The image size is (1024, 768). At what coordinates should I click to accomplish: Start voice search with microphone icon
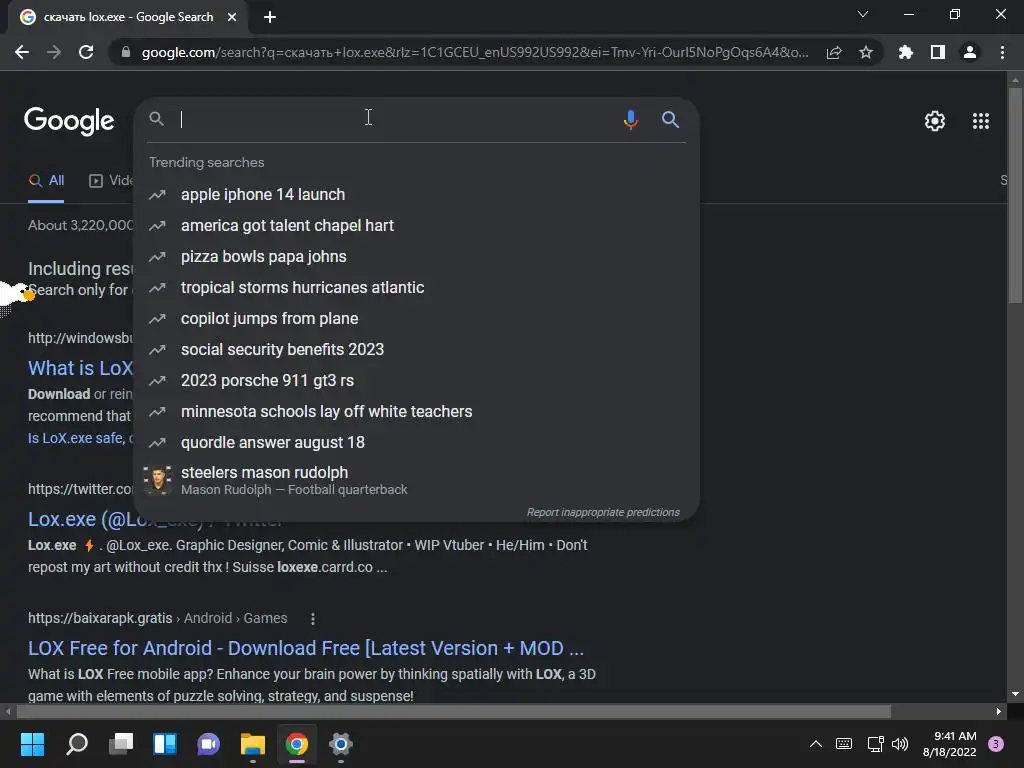coord(630,120)
